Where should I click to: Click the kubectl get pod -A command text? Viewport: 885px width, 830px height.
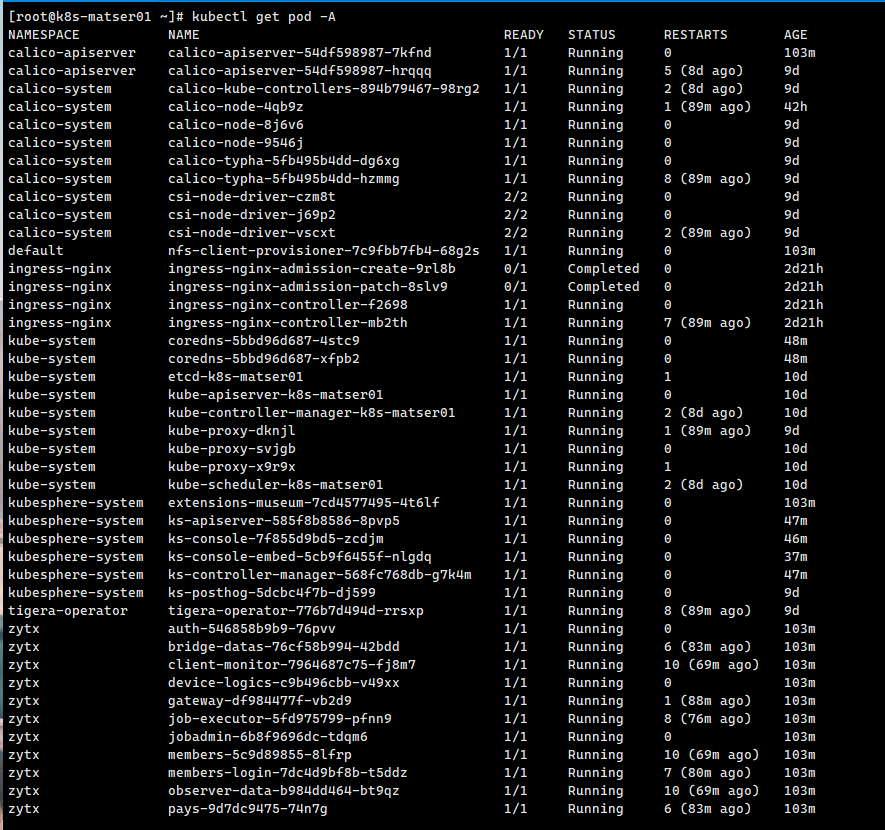point(257,15)
